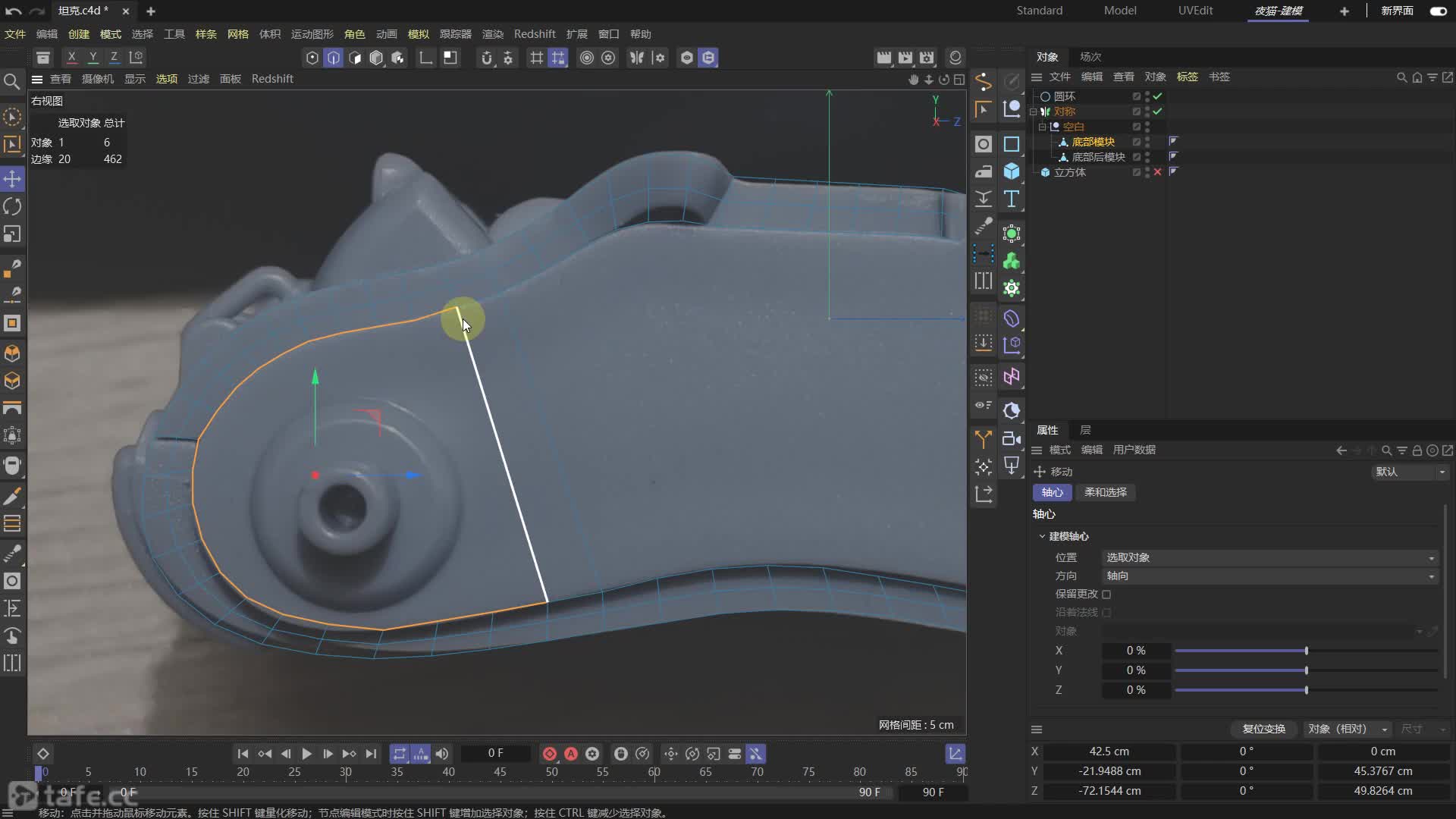1456x819 pixels.
Task: Toggle 立方体 red X enable state
Action: 1158,172
